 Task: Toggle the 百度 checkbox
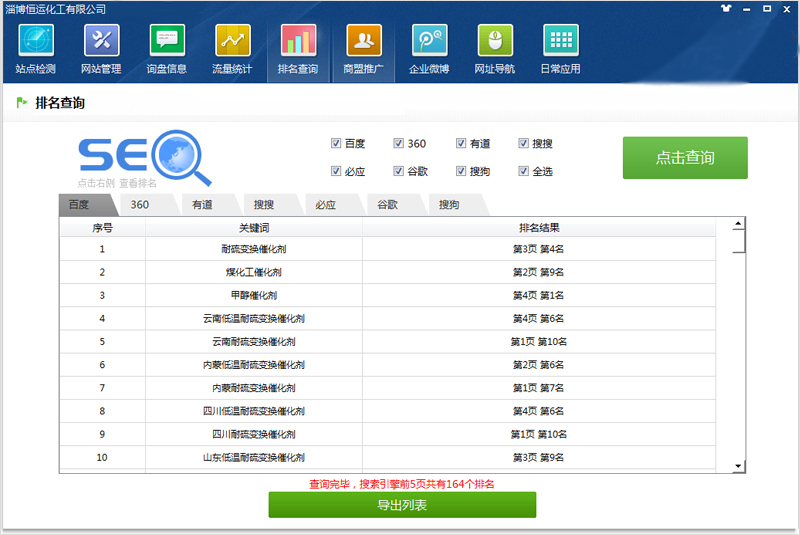tap(336, 143)
